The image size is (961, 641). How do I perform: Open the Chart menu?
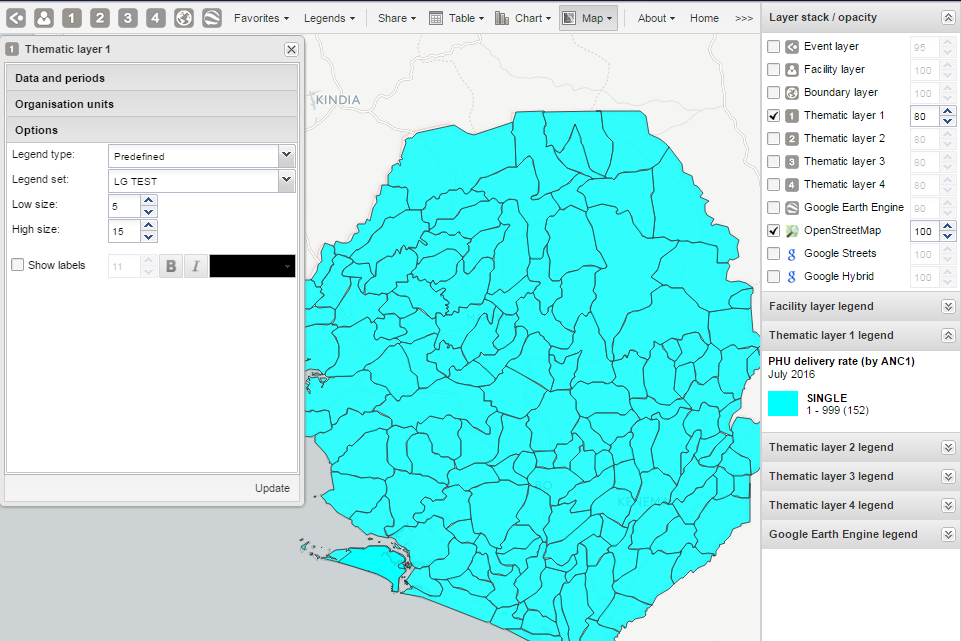(522, 18)
